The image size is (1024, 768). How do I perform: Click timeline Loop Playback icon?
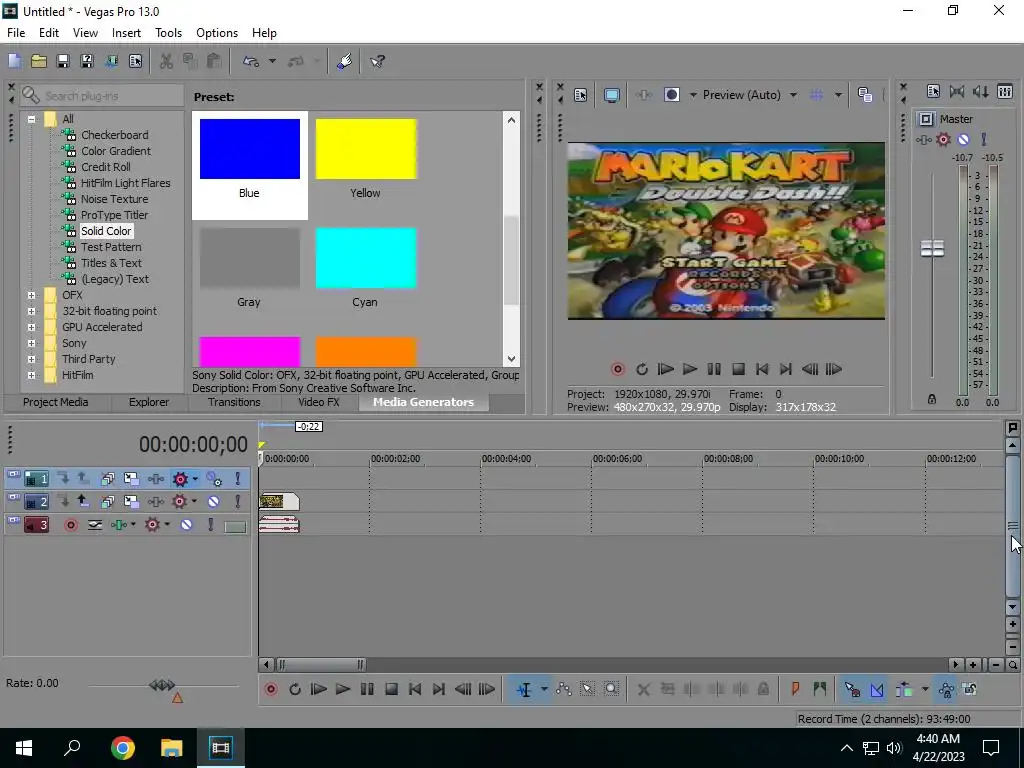tap(295, 690)
